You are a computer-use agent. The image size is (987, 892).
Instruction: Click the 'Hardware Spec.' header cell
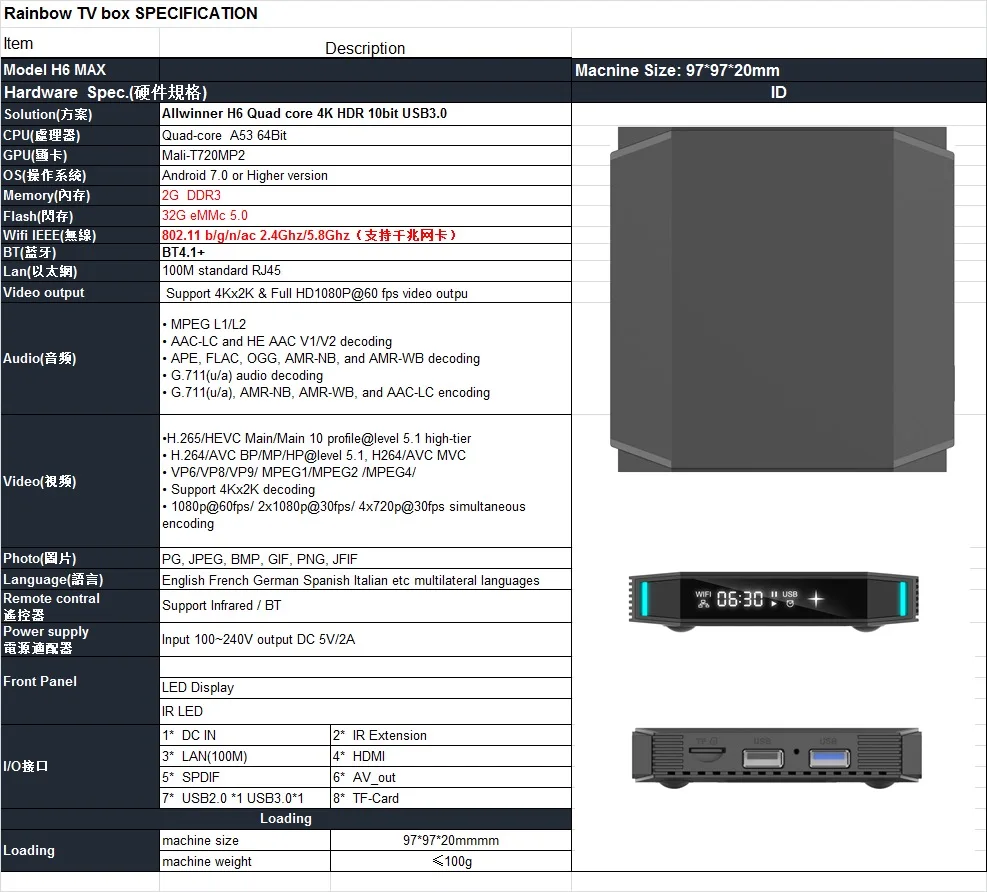286,93
